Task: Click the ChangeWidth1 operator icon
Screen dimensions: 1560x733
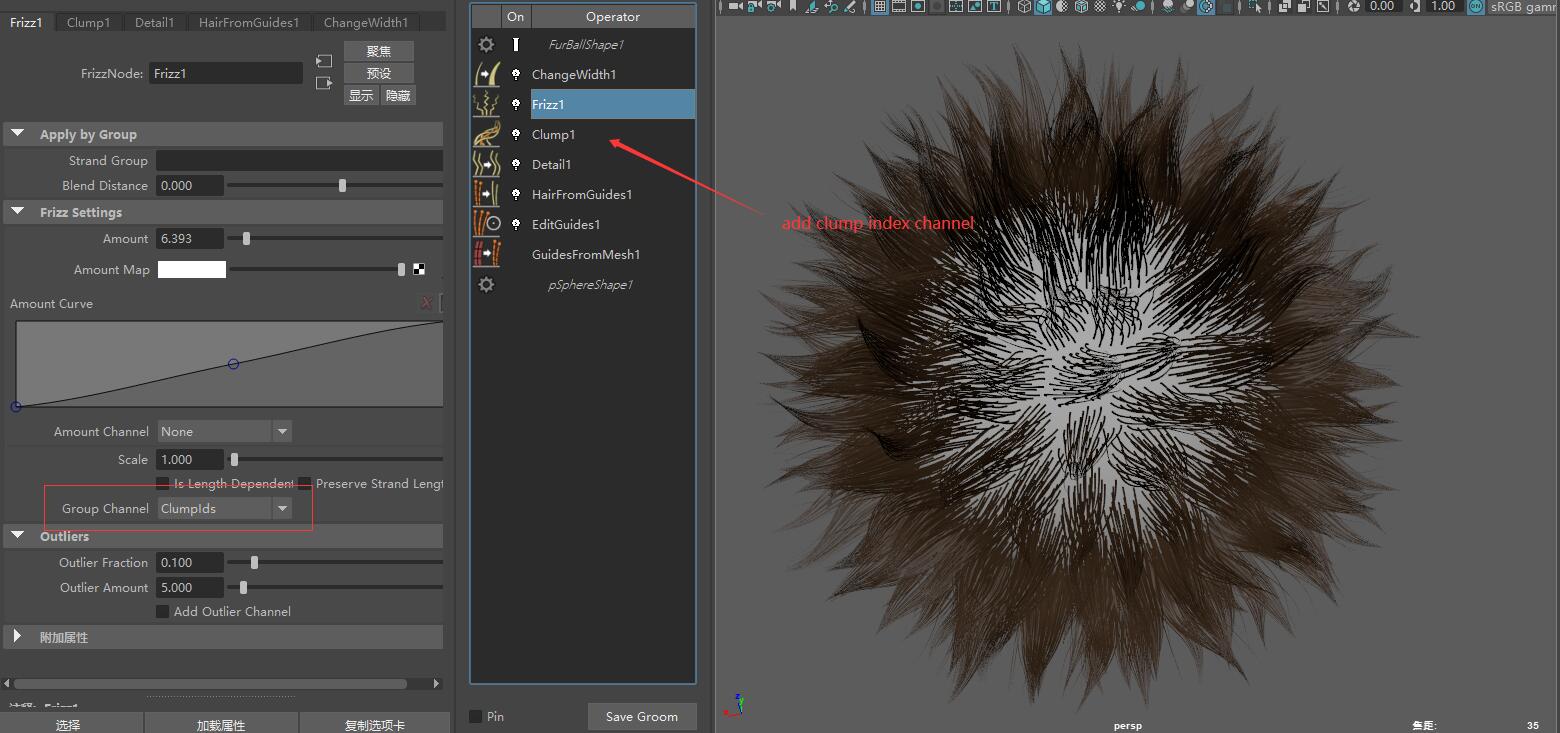Action: (x=486, y=75)
